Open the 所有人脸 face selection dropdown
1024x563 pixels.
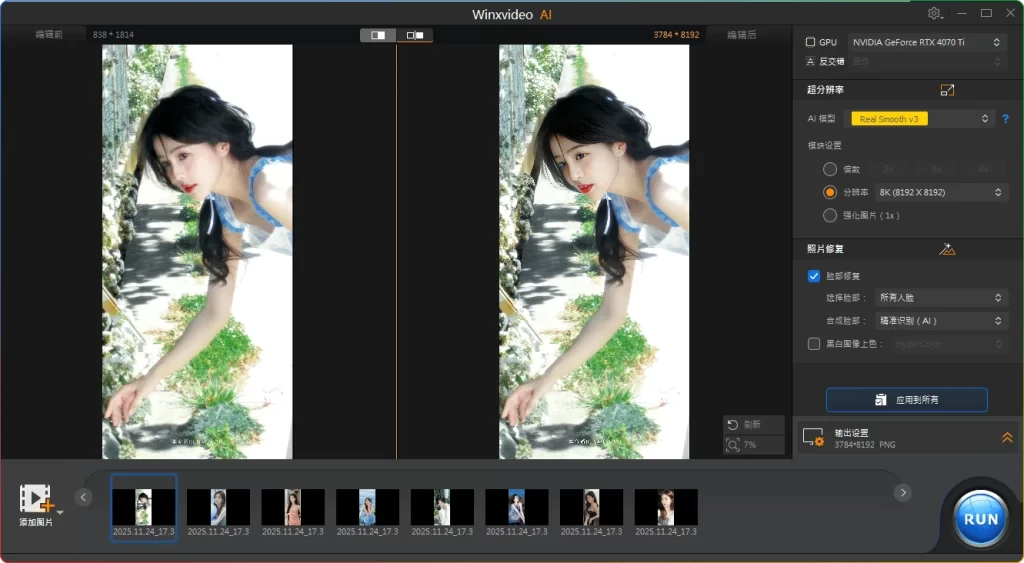point(940,297)
